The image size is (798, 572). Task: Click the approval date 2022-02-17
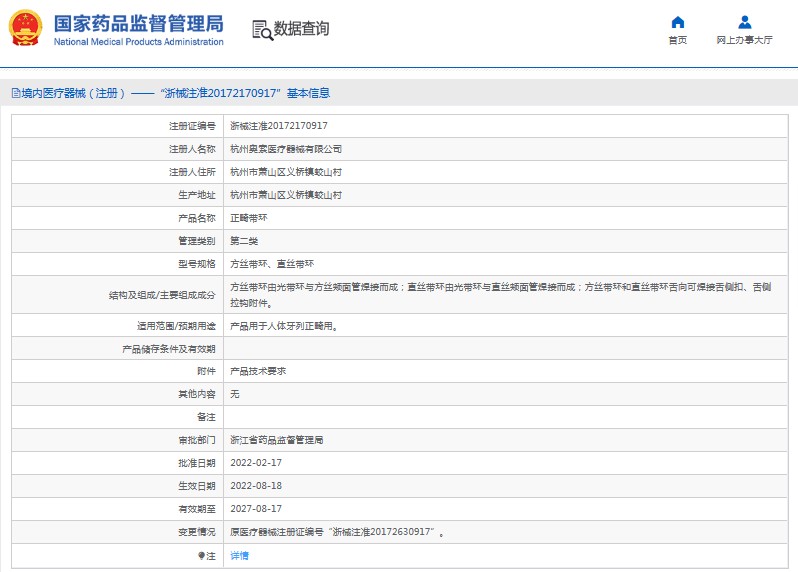(256, 463)
